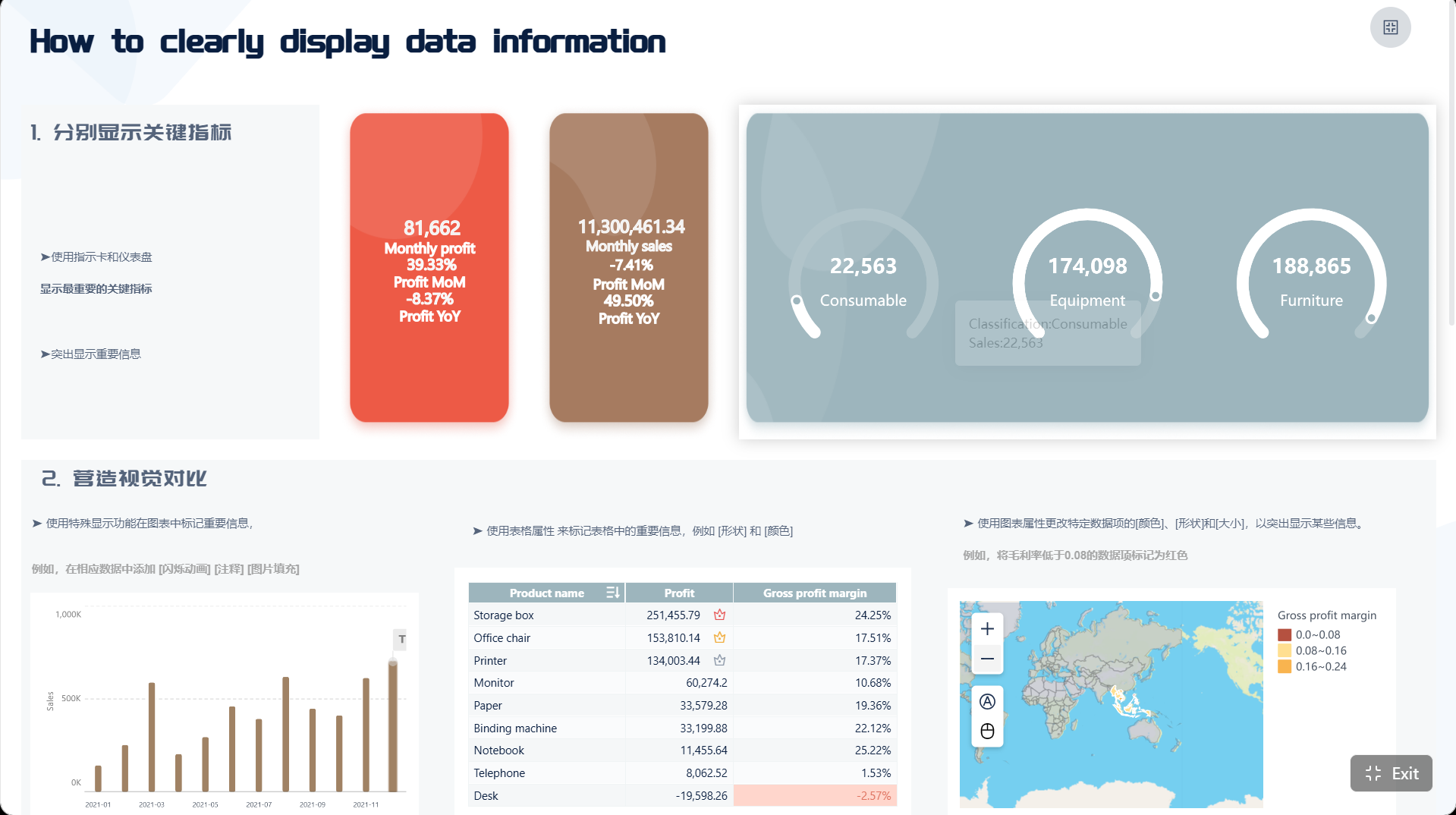
Task: Click the T annotation marker on bar chart
Action: click(401, 640)
